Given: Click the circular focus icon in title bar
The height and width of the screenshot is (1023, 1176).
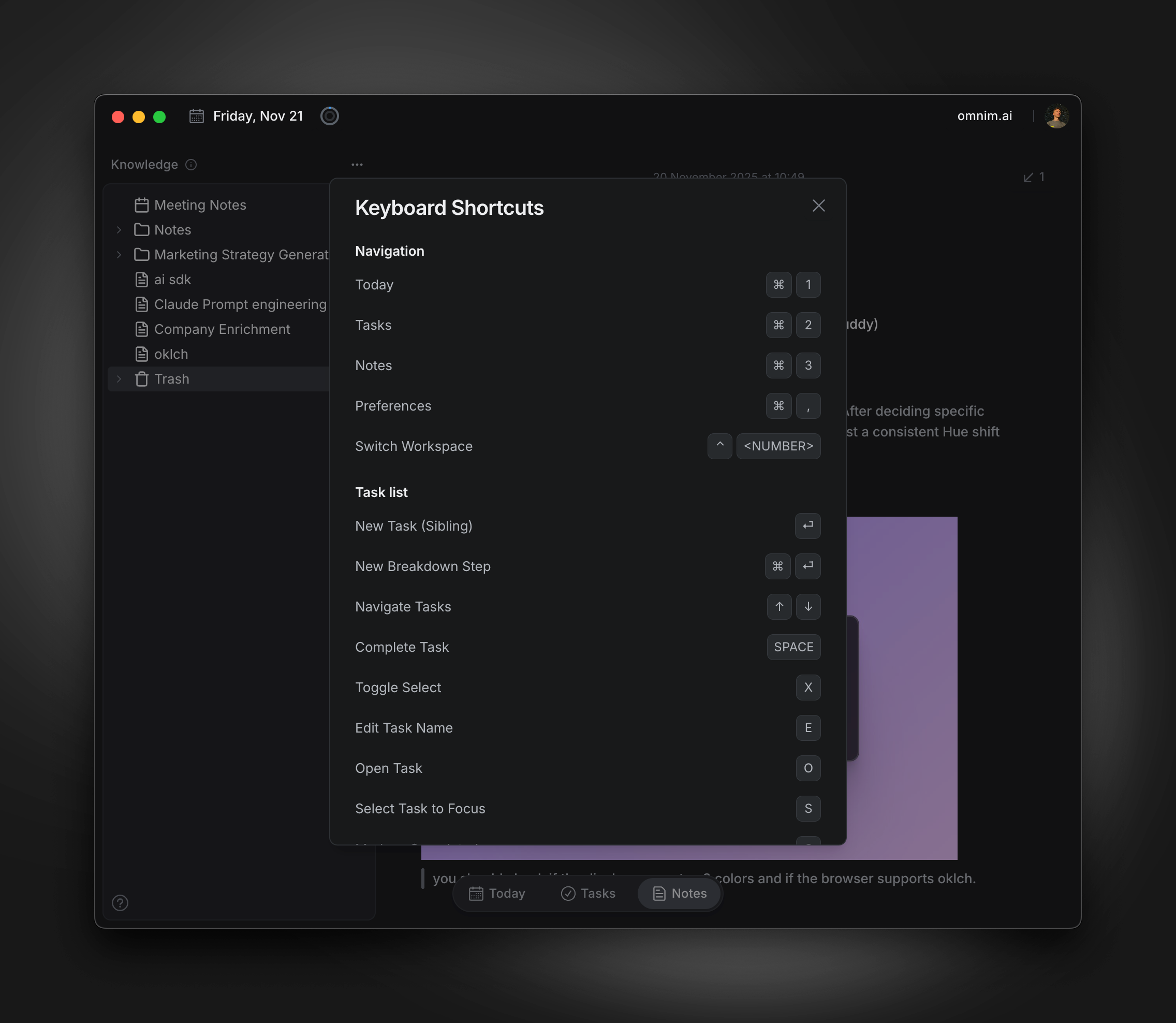Looking at the screenshot, I should pos(329,116).
